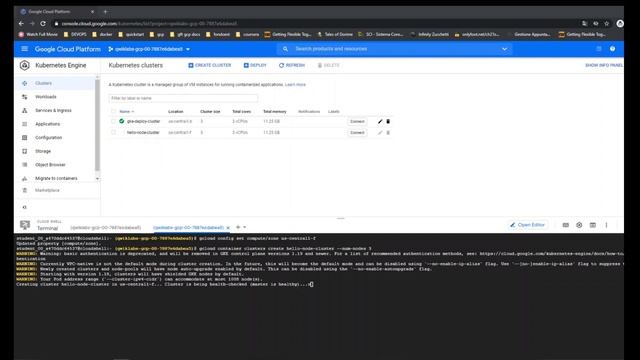Open Configuration in the sidebar
This screenshot has width=640, height=360.
(49, 138)
